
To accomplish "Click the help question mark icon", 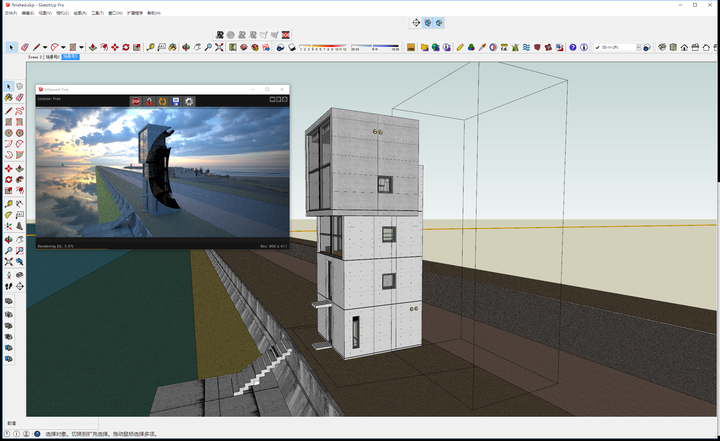I will click(573, 47).
